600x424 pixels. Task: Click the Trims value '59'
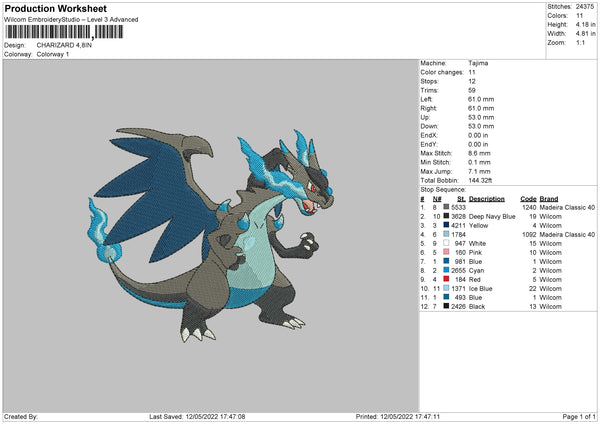pyautogui.click(x=472, y=90)
